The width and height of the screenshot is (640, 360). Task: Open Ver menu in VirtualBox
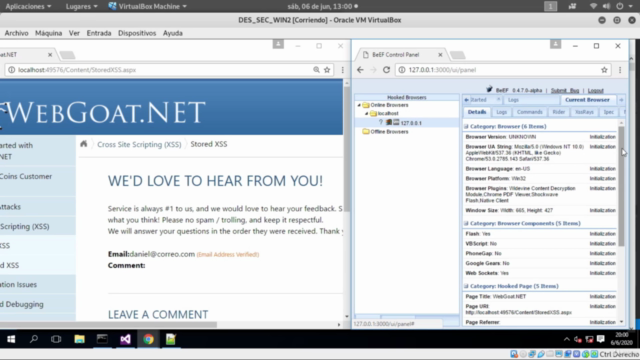tap(74, 33)
